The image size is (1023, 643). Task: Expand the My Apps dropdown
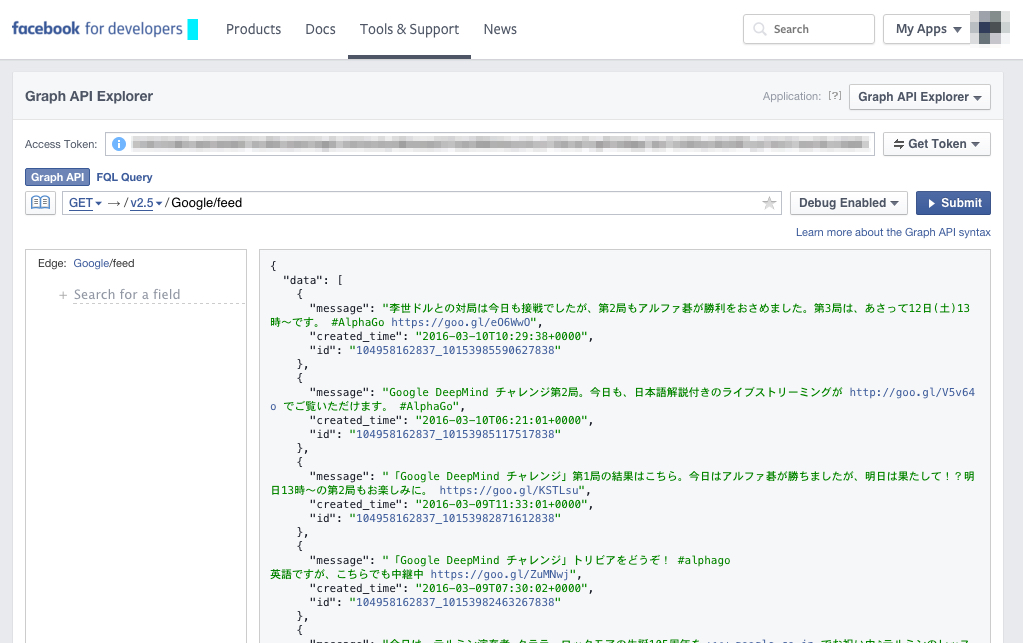(x=928, y=29)
